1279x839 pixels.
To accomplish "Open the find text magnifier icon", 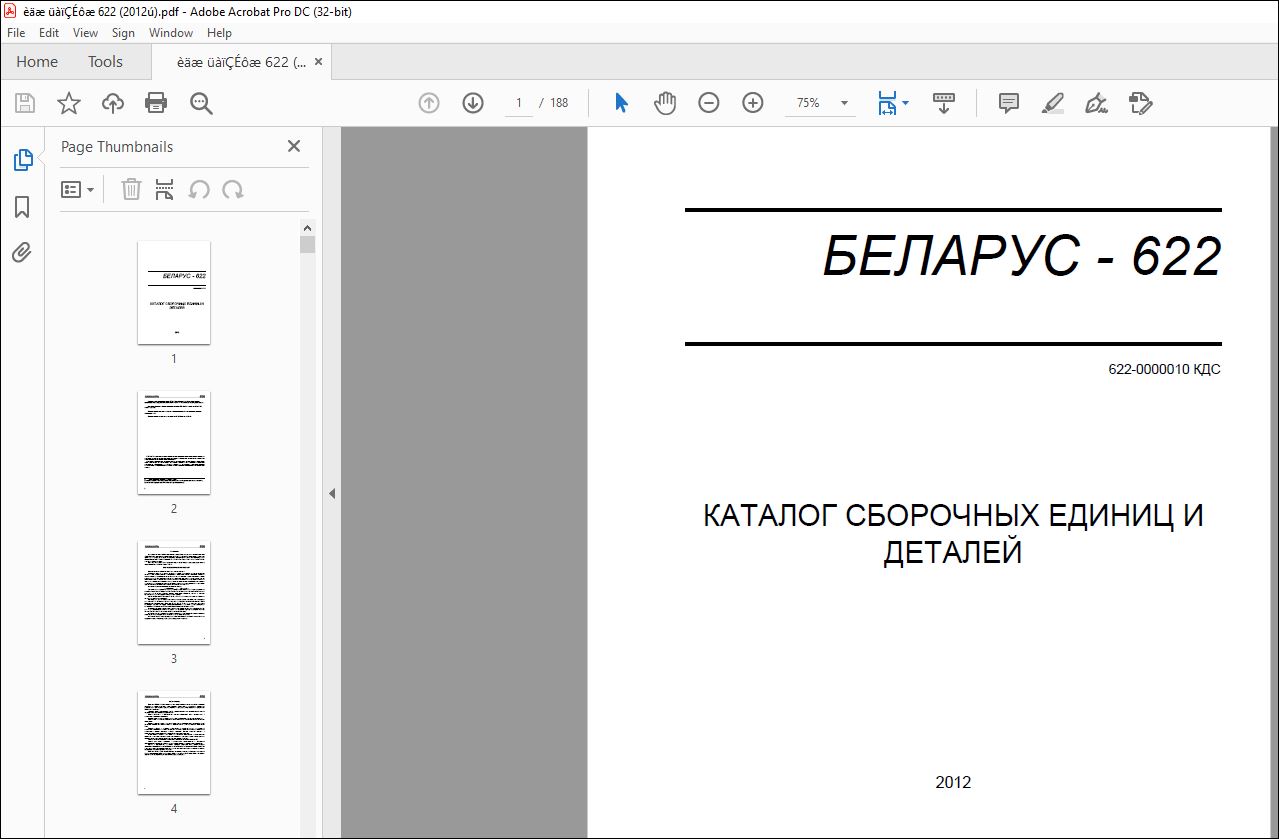I will coord(201,103).
